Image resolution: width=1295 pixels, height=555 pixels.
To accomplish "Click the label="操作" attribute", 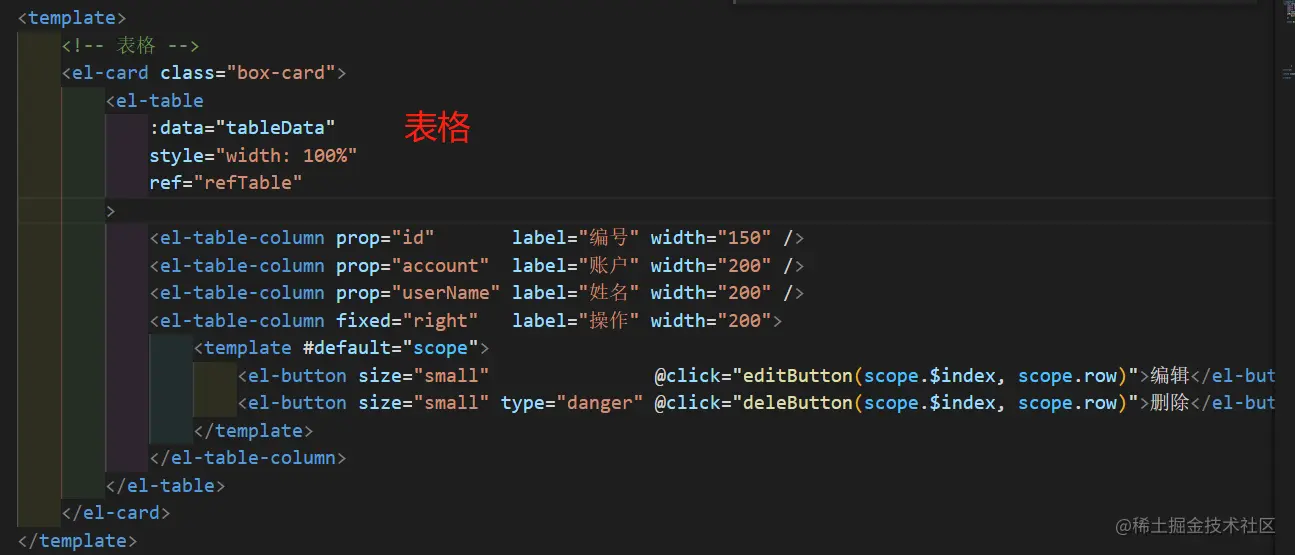I will pyautogui.click(x=576, y=321).
